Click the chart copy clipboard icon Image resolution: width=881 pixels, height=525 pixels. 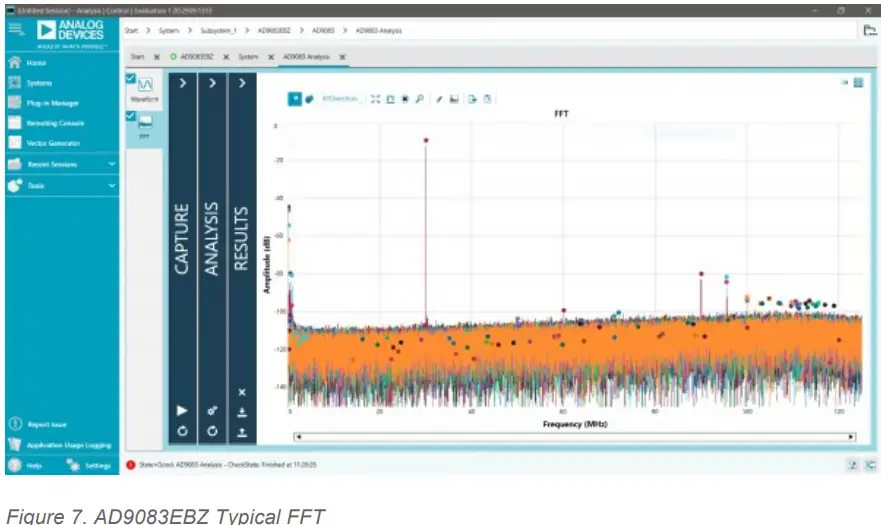pyautogui.click(x=487, y=99)
